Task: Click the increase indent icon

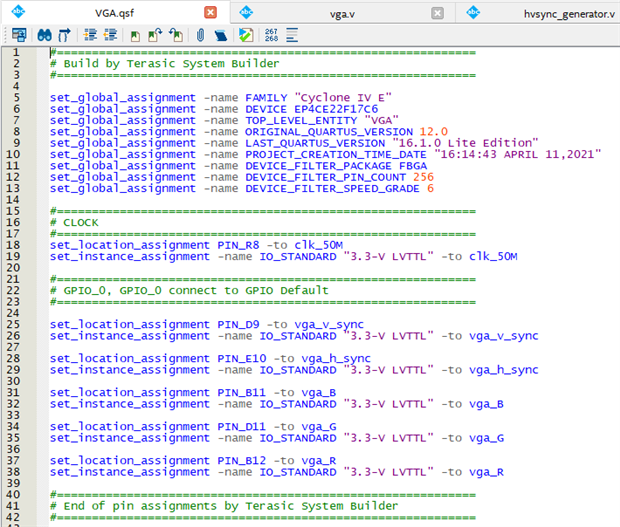Action: coord(90,35)
